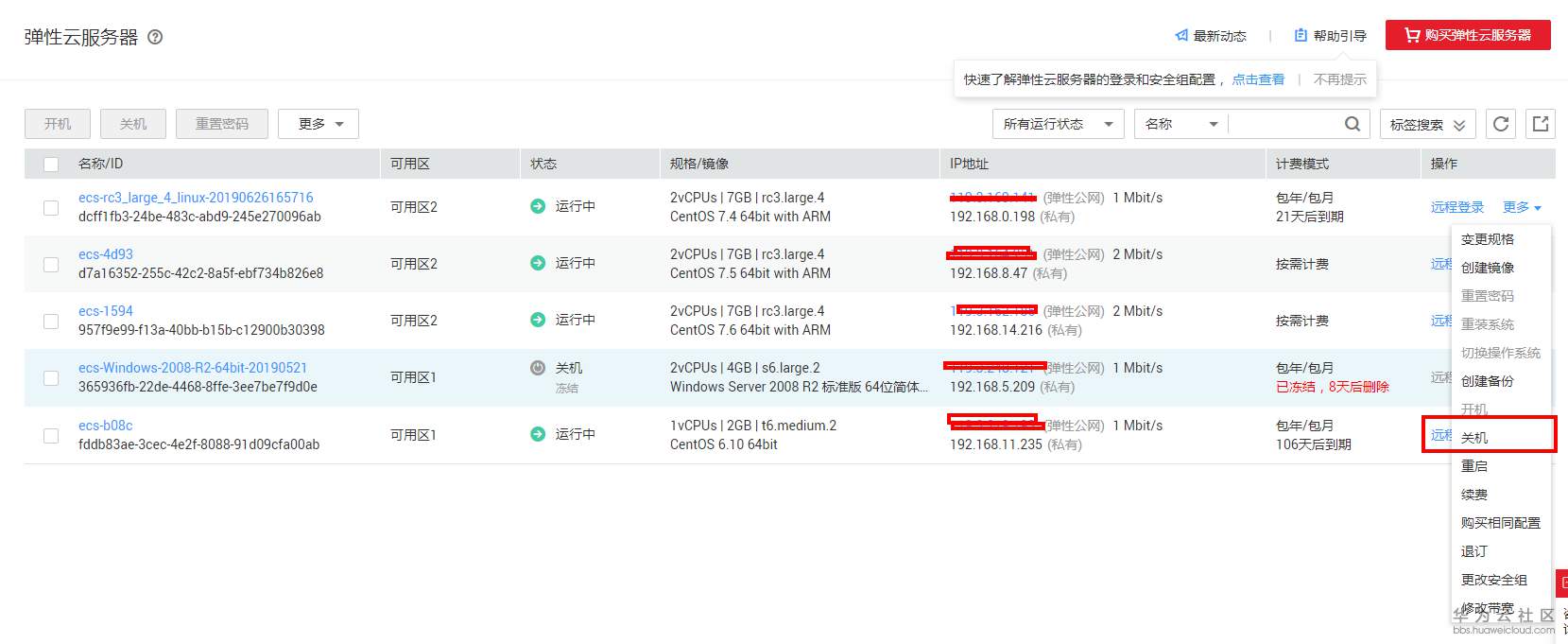
Task: Choose 变更规格 from the menu
Action: (1488, 239)
